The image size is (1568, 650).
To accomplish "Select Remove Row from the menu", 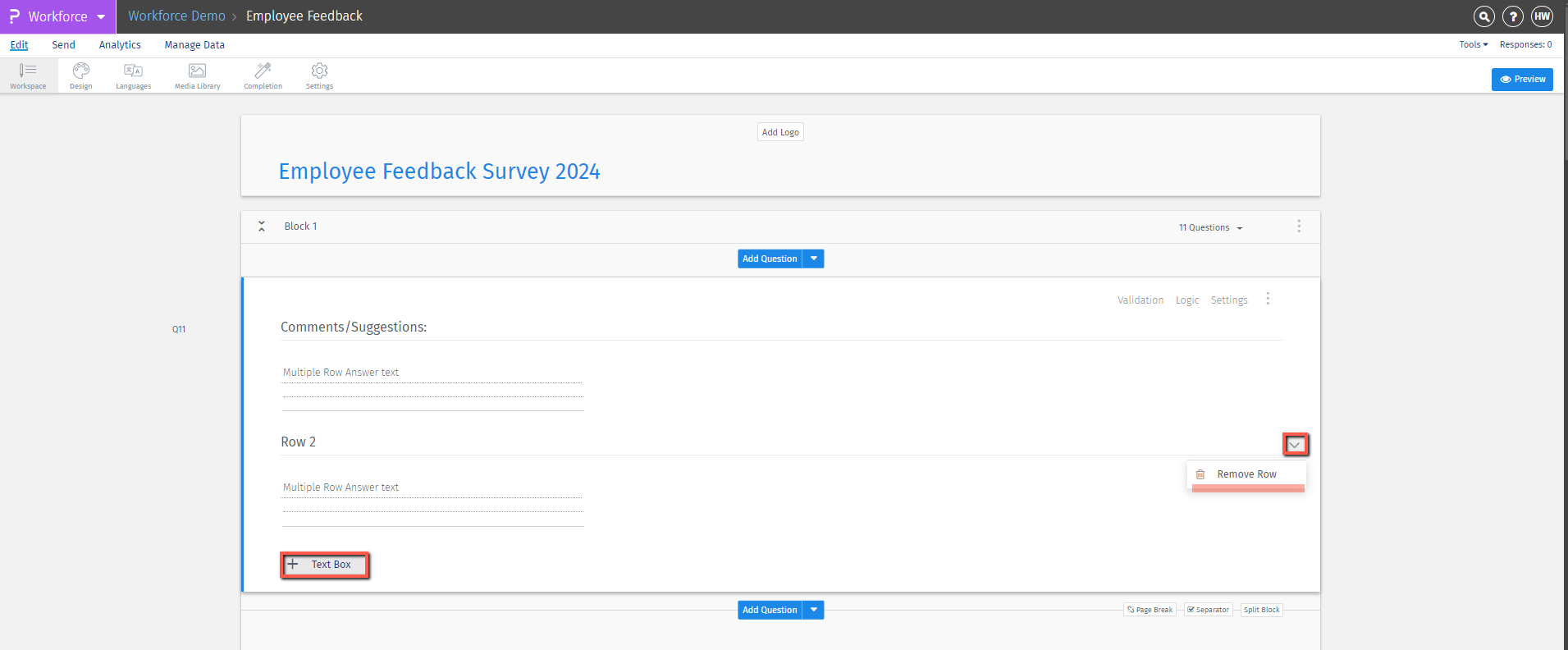I will point(1246,474).
